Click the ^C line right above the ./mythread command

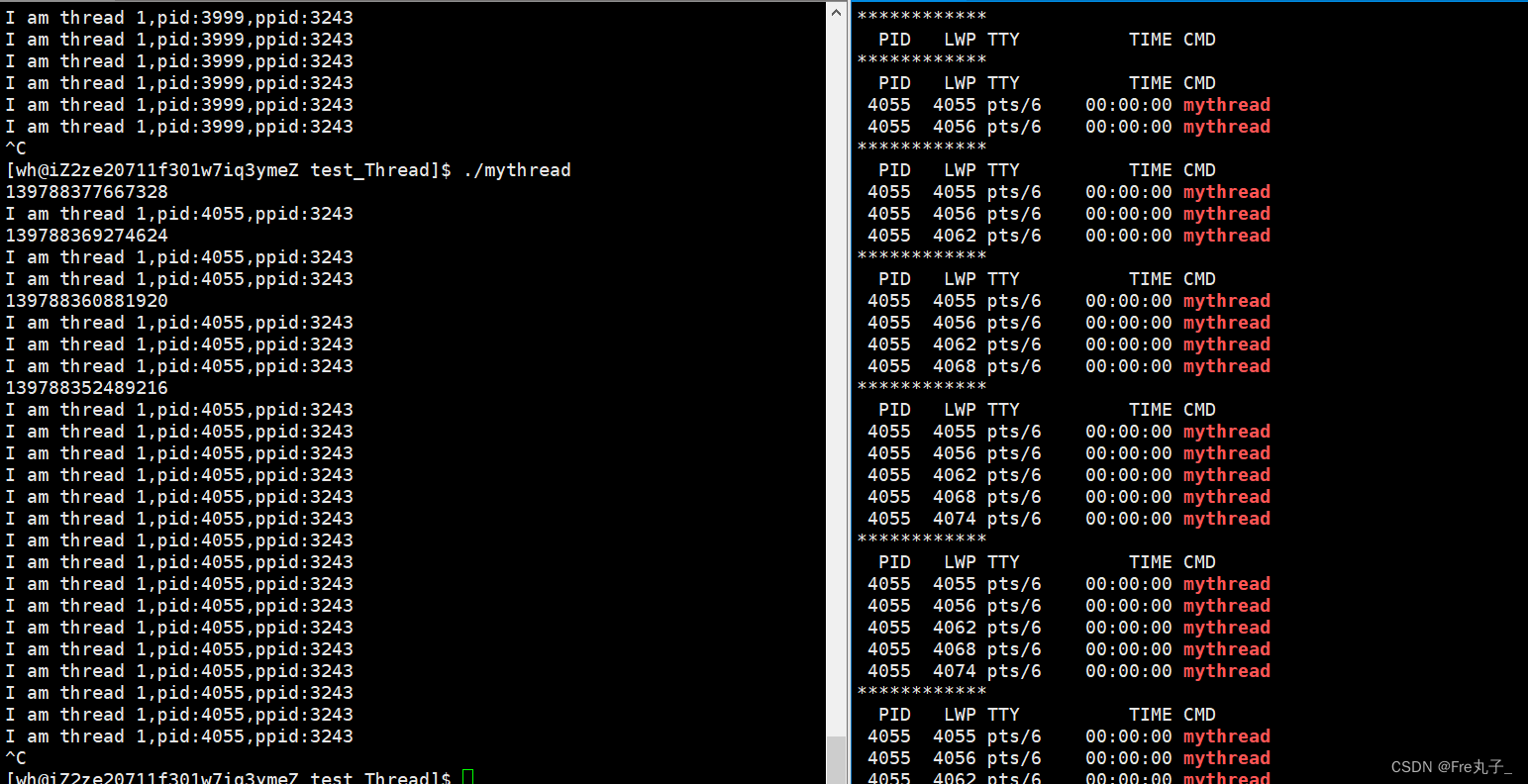tap(16, 148)
